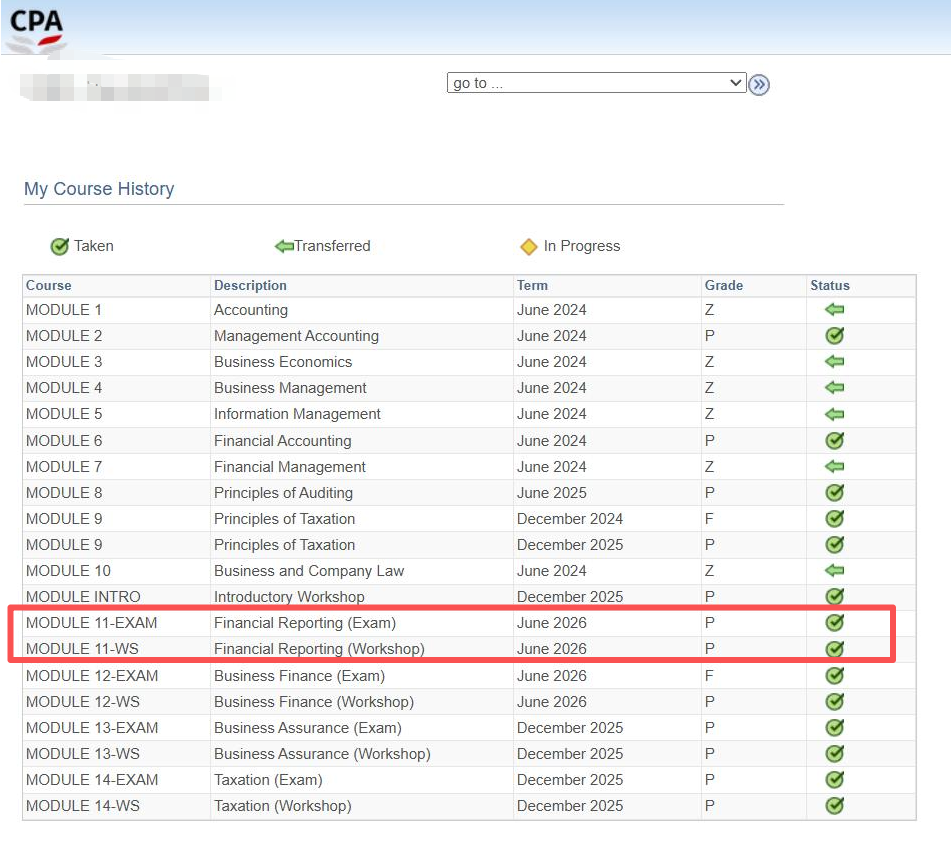Image resolution: width=951 pixels, height=846 pixels.
Task: Select the Information Management description cell
Action: [x=362, y=414]
